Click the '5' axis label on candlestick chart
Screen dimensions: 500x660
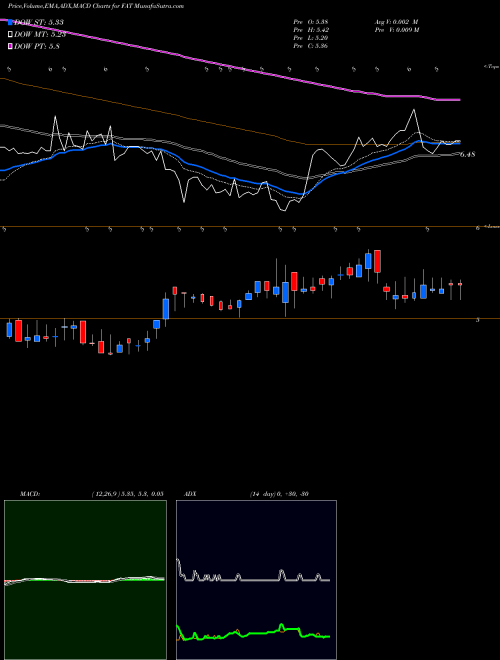(477, 320)
